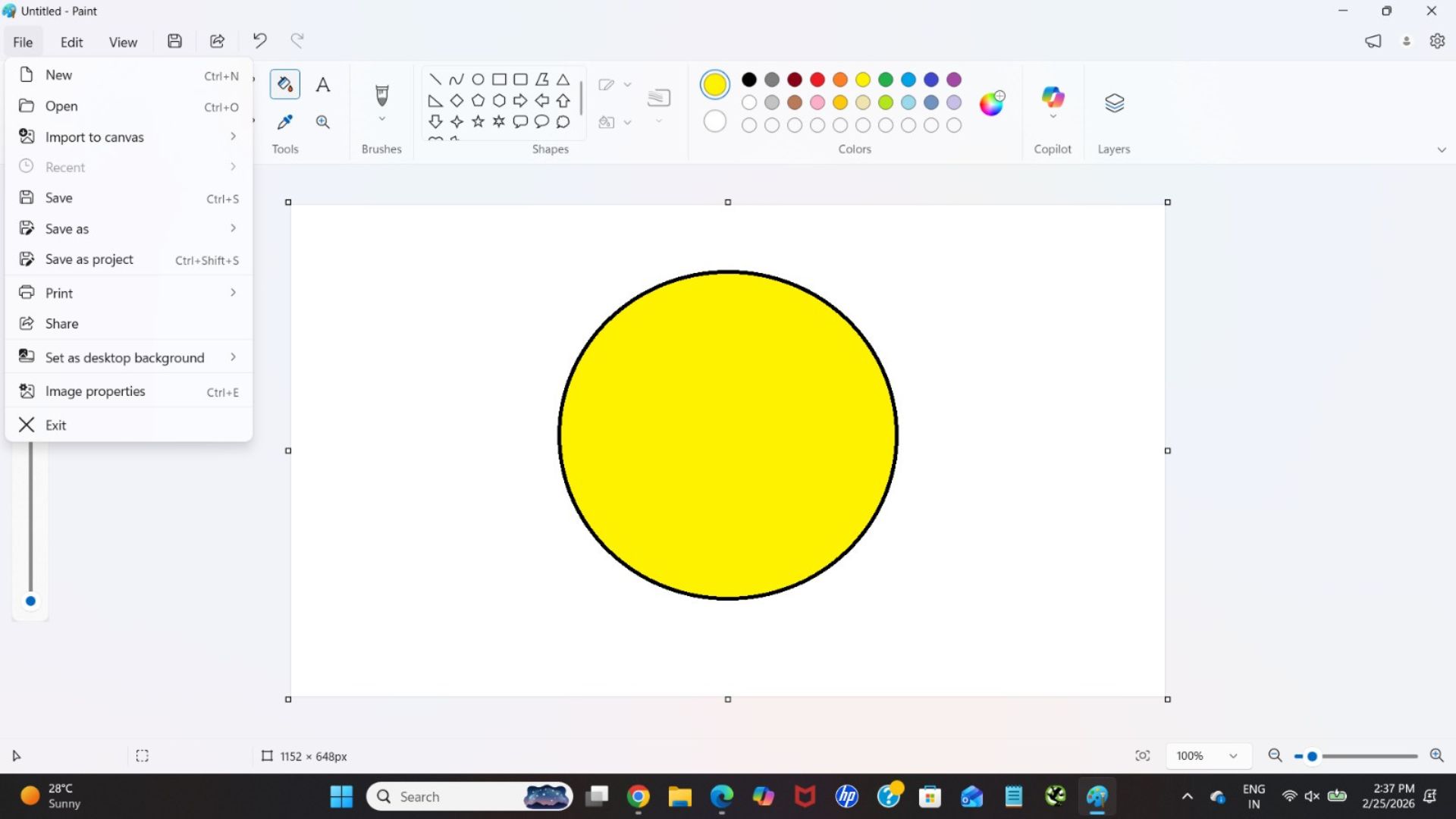Open the zoom level dropdown

1207,755
